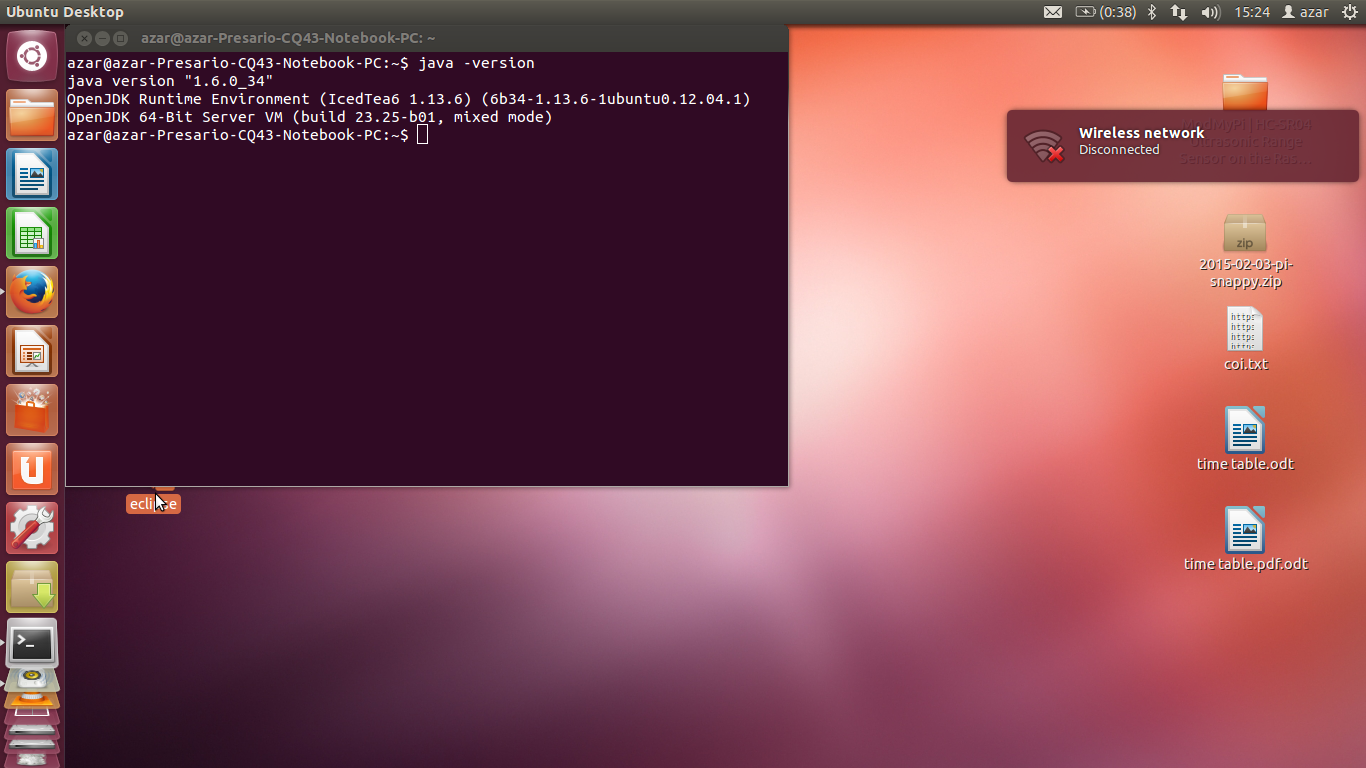This screenshot has height=768, width=1366.
Task: Launch LibreOffice Calc from the launcher
Action: point(32,233)
